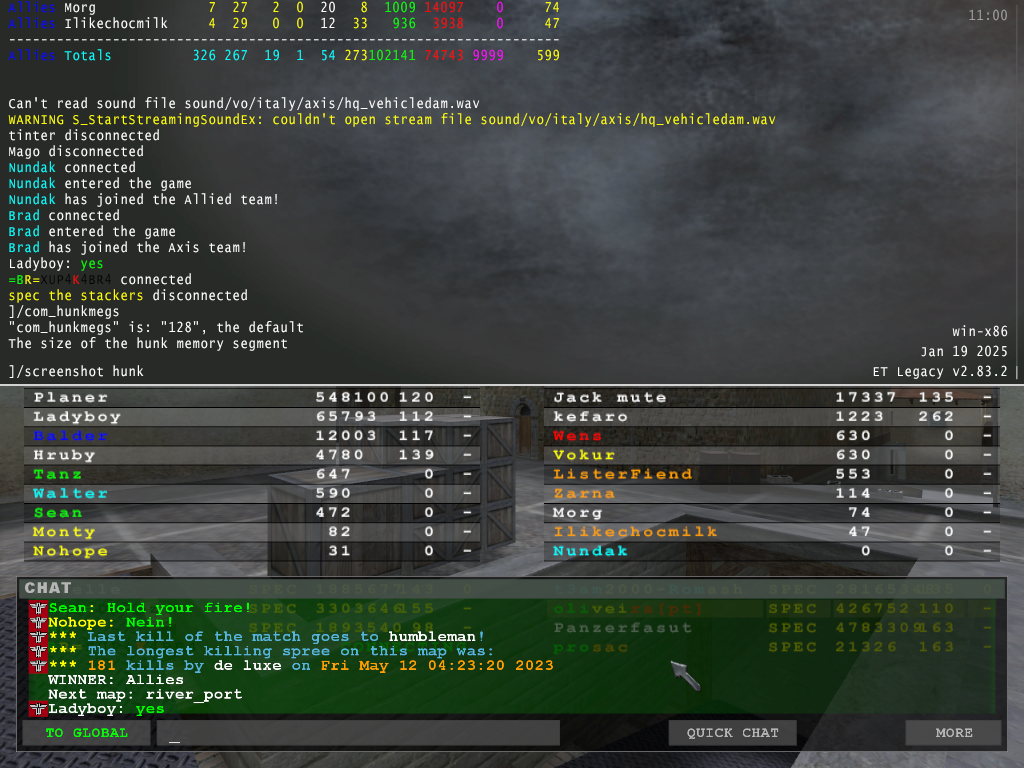
Task: Select player Walter in the scoreboard
Action: pos(252,493)
